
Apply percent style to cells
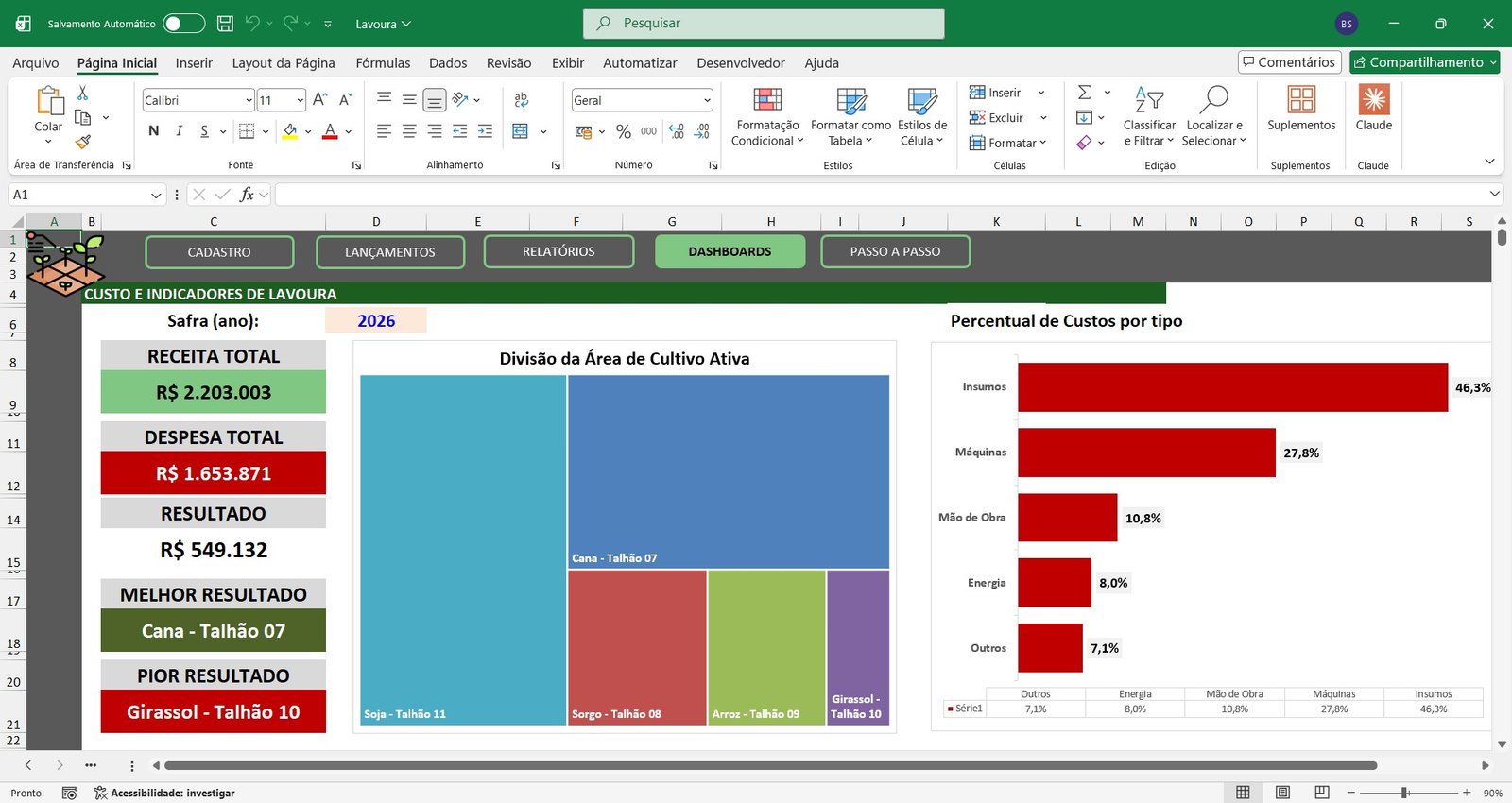pos(623,131)
